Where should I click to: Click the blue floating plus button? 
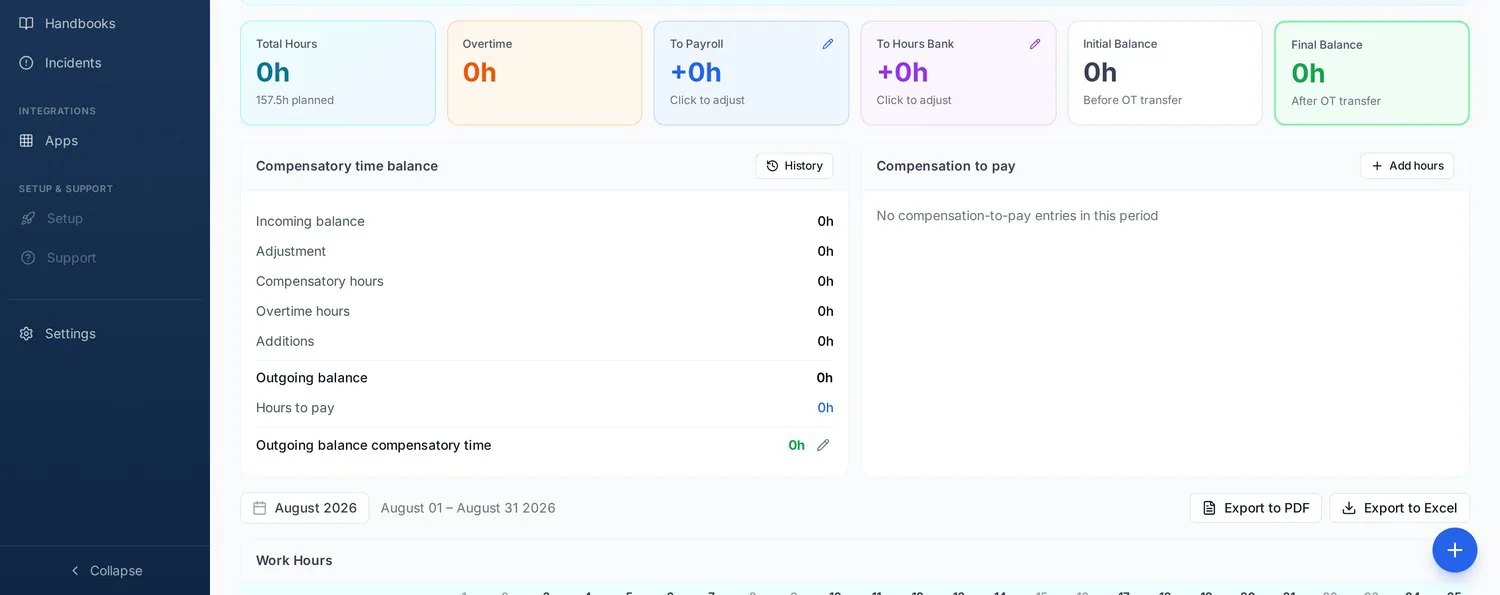[x=1454, y=550]
